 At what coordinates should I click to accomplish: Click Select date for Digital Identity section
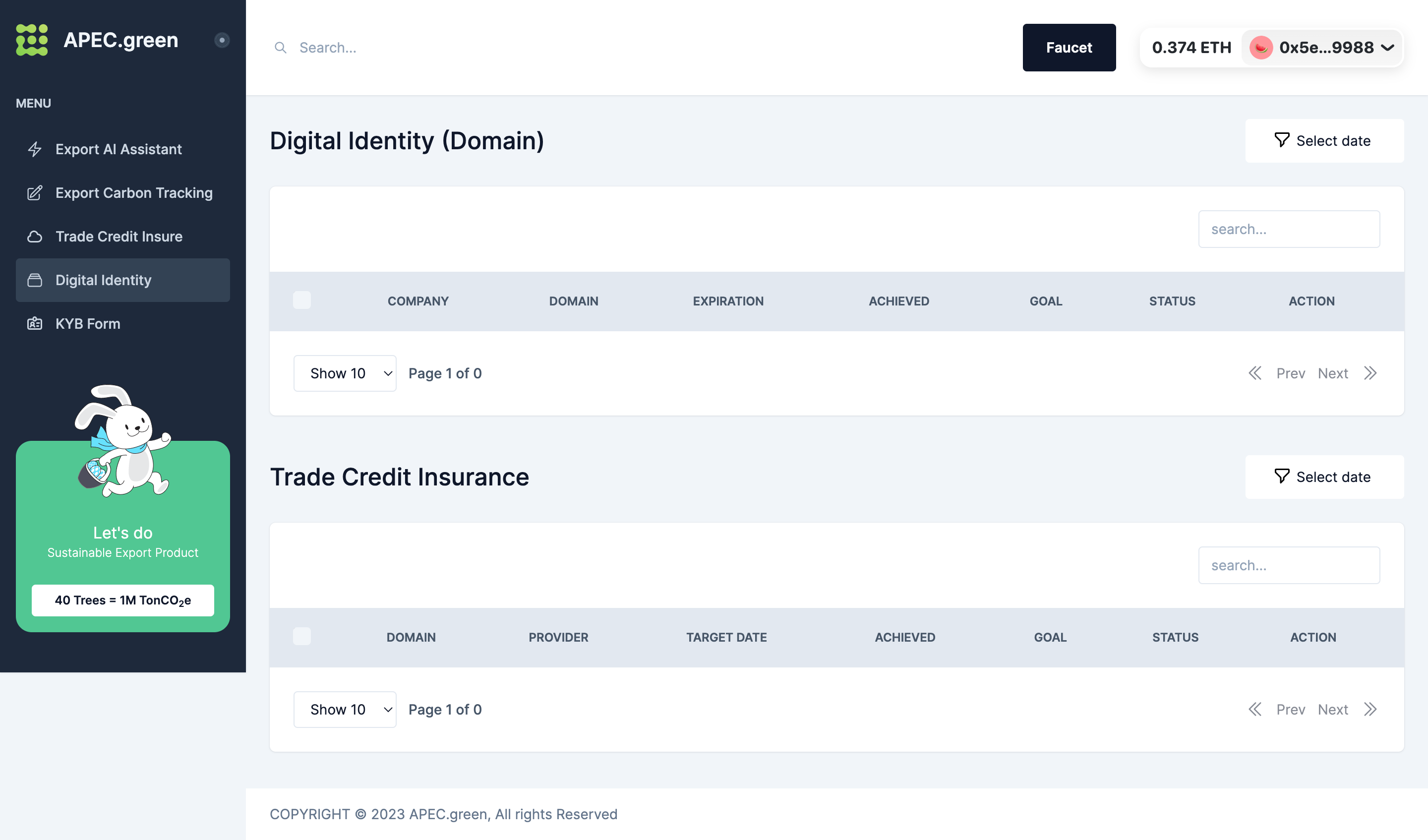click(1324, 140)
